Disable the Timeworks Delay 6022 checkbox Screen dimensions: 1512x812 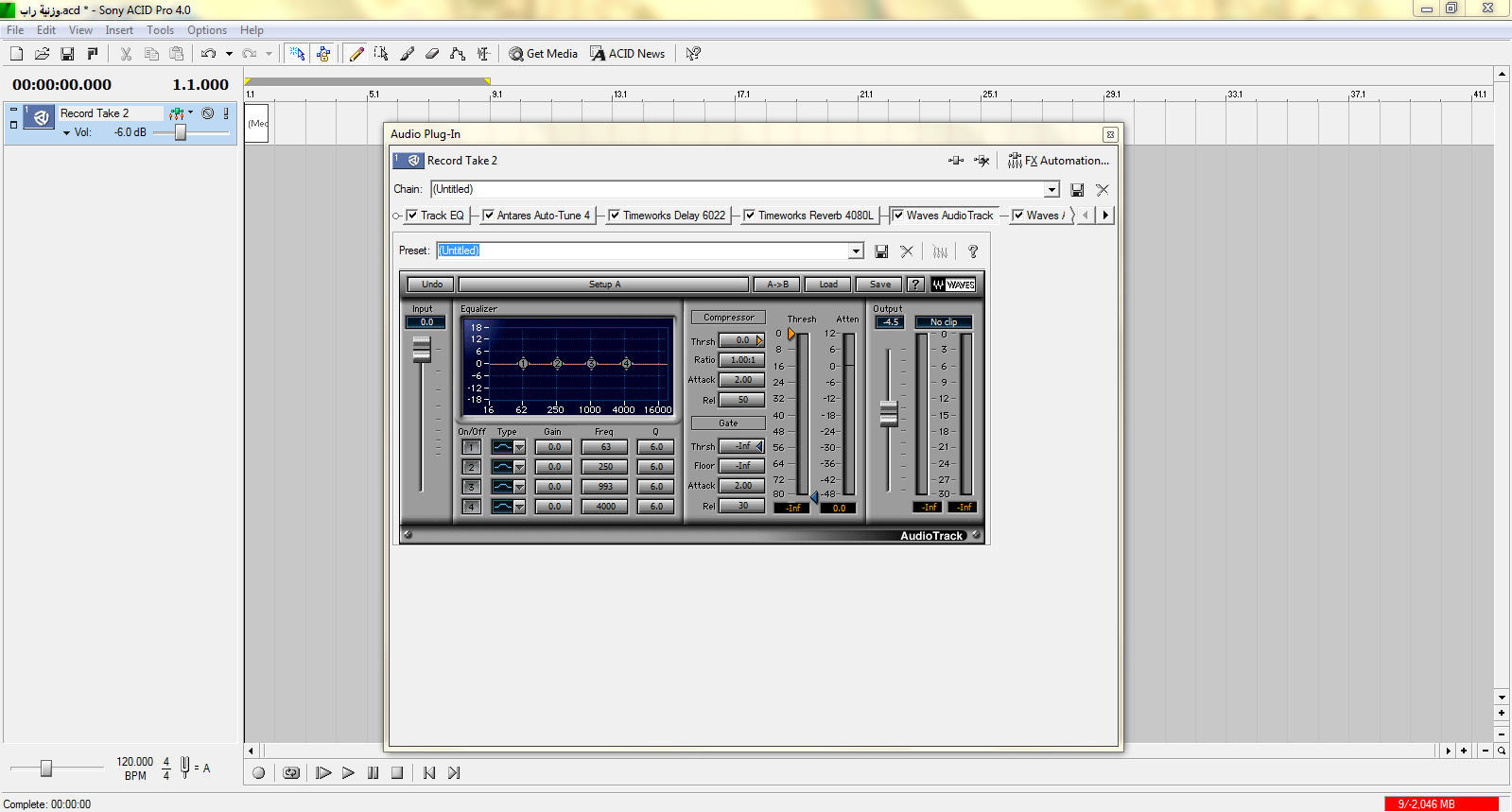[x=615, y=216]
